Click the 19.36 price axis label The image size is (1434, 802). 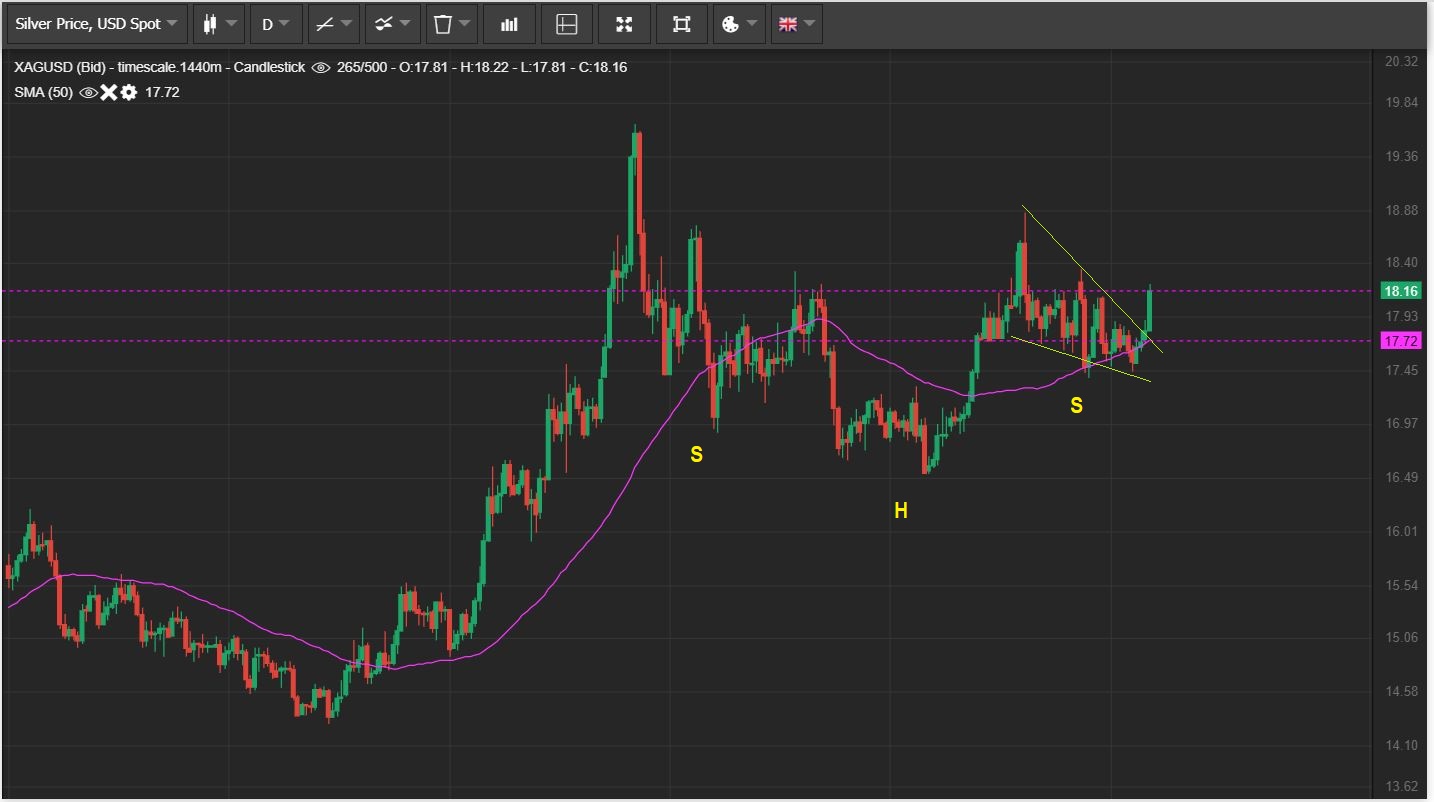tap(1402, 156)
